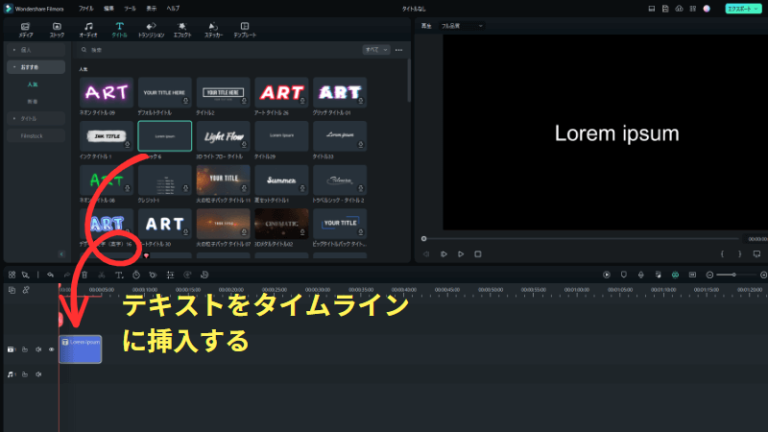Select the Cinematic 3D metal title thumbnail
The image size is (768, 432).
pyautogui.click(x=281, y=224)
